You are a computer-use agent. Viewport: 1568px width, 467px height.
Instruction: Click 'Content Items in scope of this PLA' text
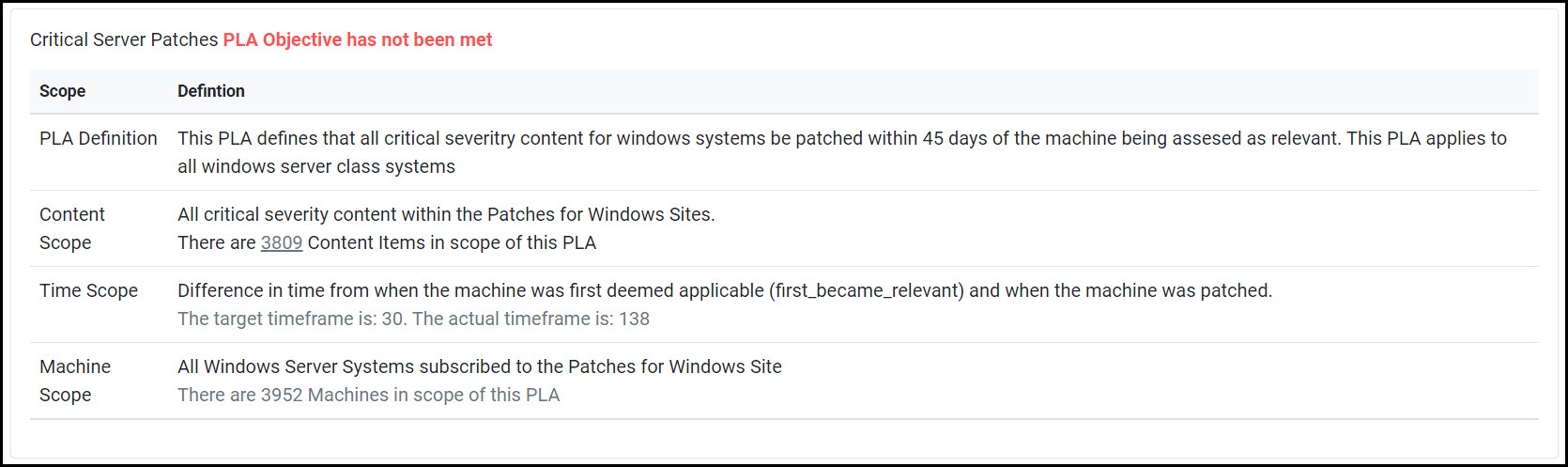coord(452,242)
